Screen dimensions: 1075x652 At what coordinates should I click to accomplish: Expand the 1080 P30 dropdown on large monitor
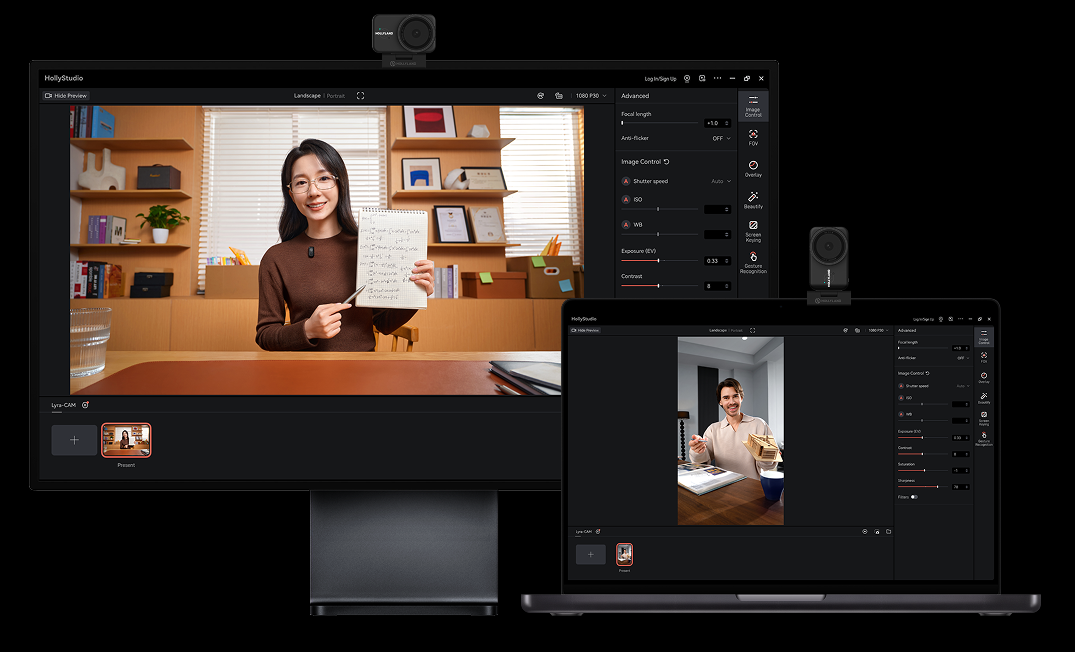point(591,96)
